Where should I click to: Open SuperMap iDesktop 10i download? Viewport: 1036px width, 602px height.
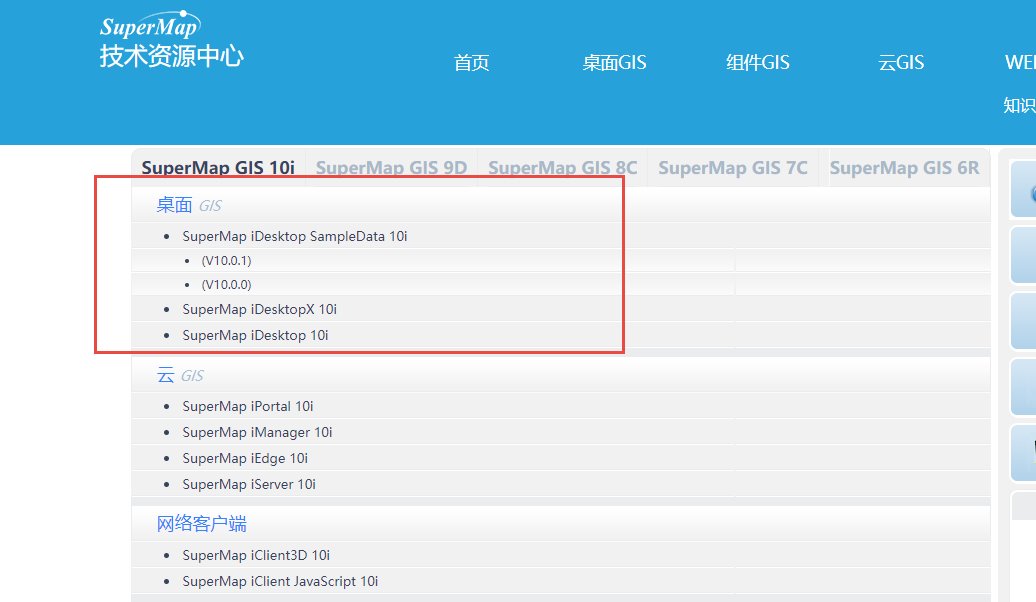click(x=255, y=335)
